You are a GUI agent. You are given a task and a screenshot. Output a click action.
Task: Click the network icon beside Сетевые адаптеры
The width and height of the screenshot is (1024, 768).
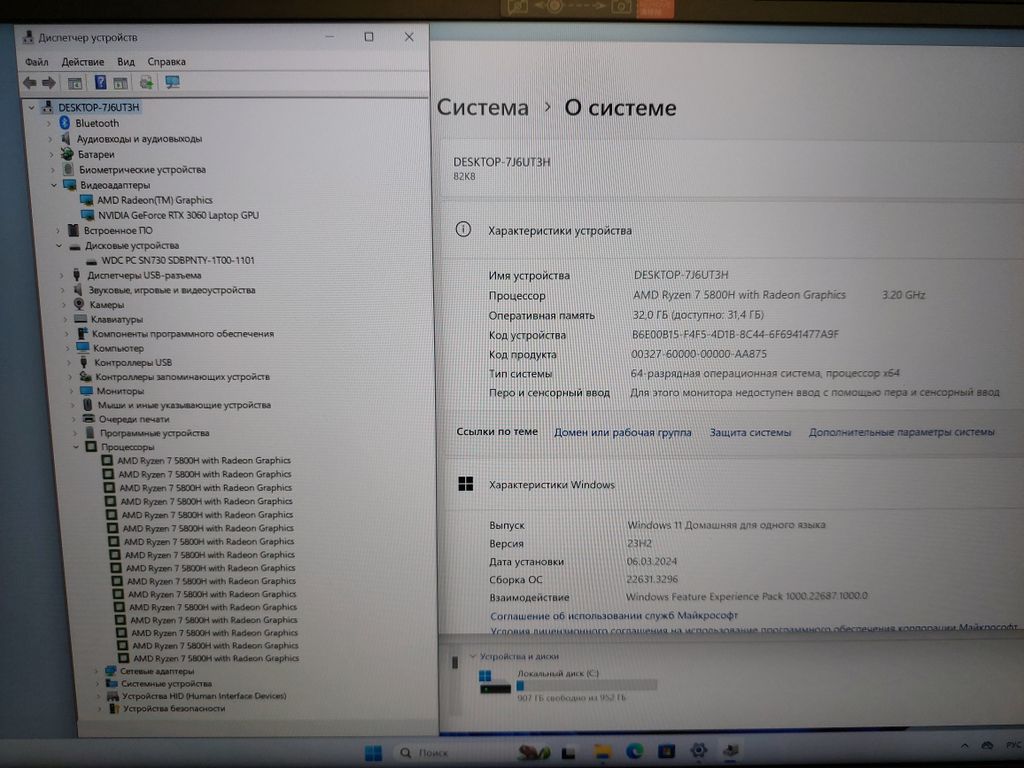pyautogui.click(x=110, y=671)
